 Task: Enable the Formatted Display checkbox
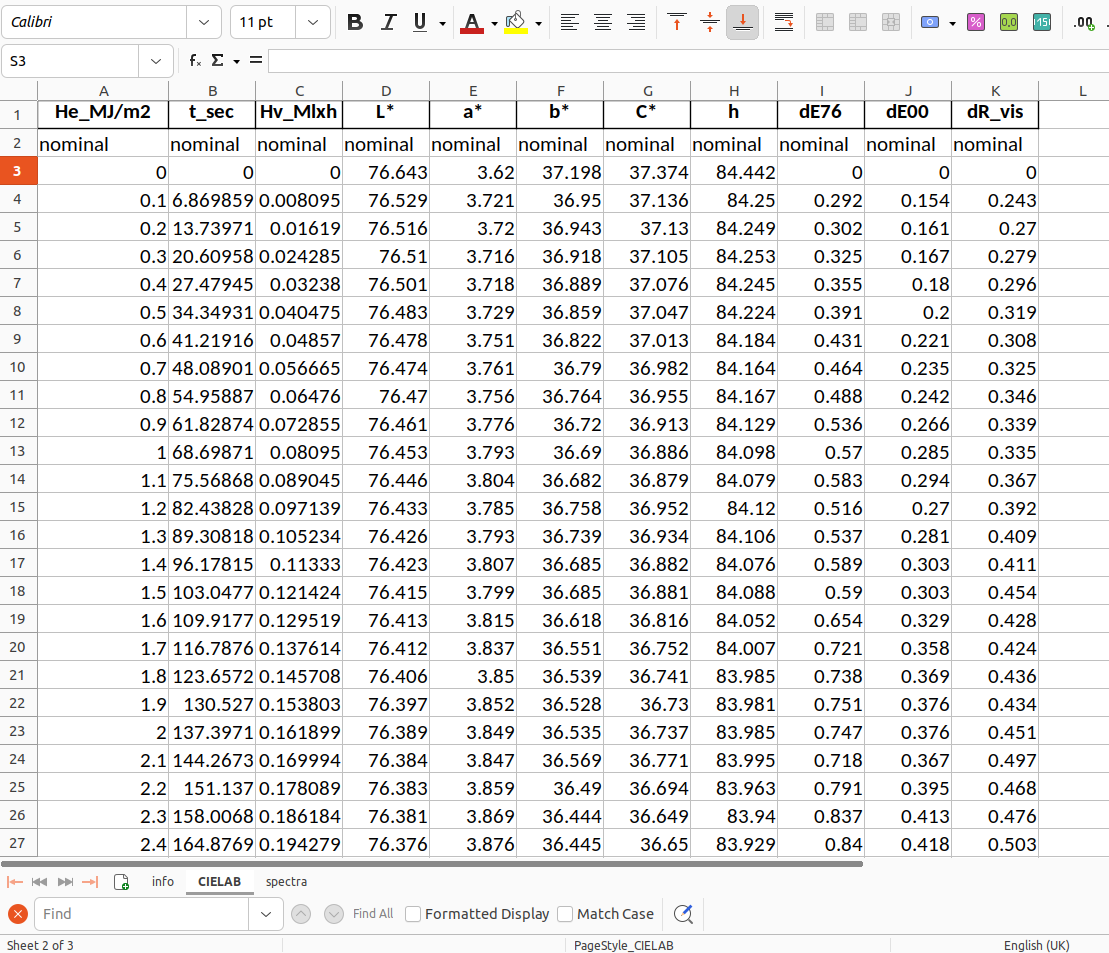413,914
